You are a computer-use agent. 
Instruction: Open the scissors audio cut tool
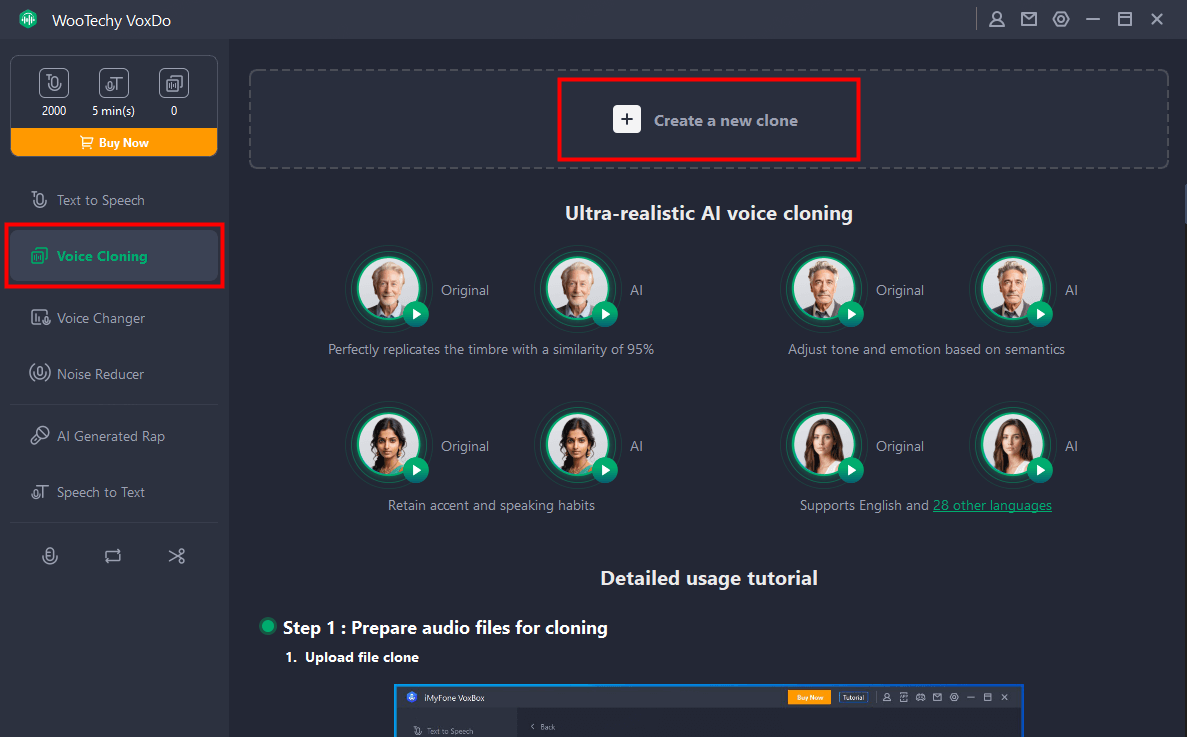[x=177, y=556]
